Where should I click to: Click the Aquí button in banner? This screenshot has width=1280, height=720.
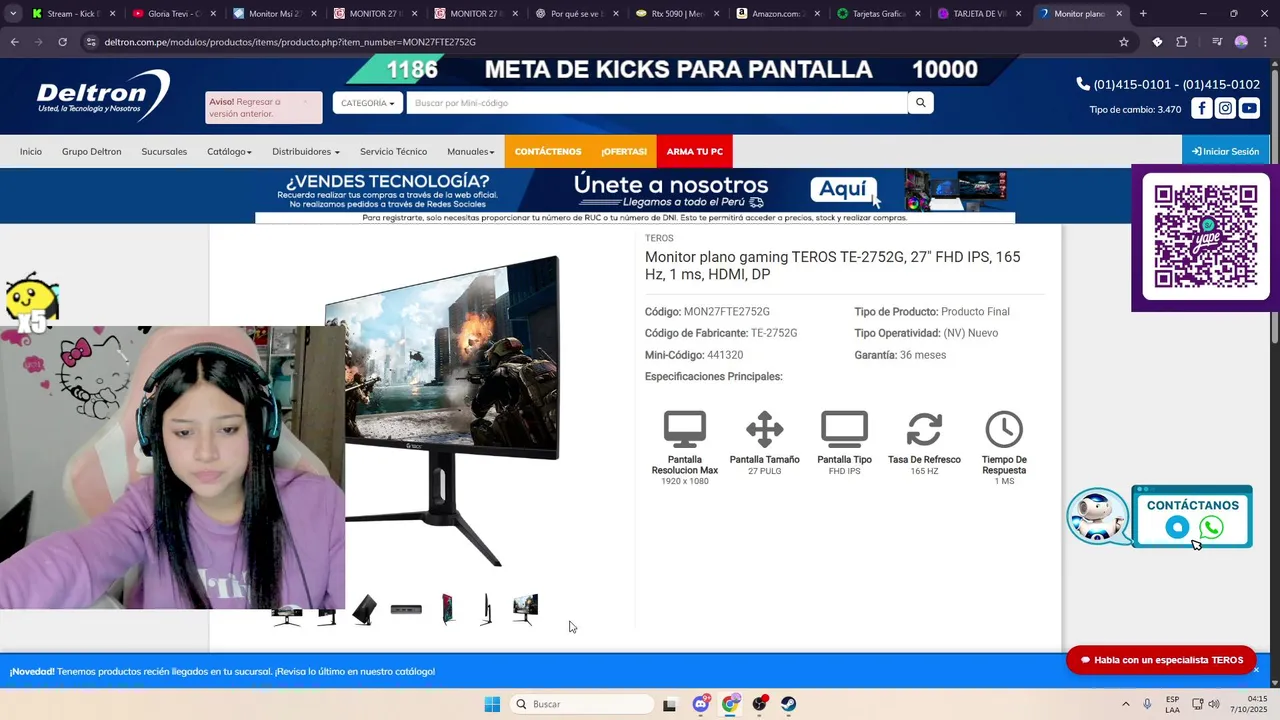(843, 189)
